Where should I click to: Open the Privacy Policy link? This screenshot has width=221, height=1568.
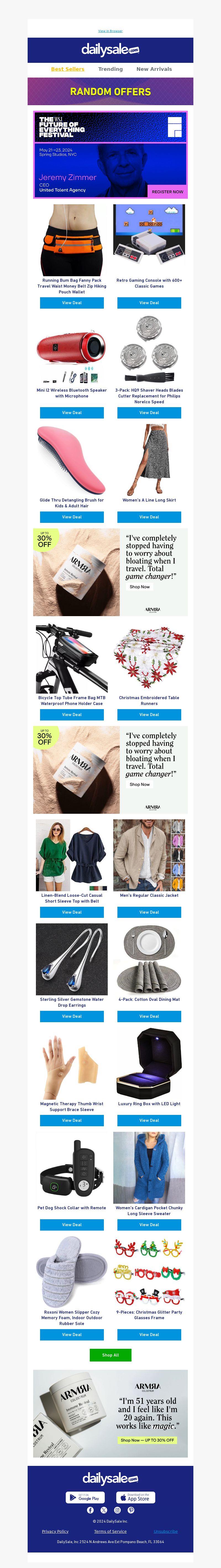click(x=55, y=1531)
